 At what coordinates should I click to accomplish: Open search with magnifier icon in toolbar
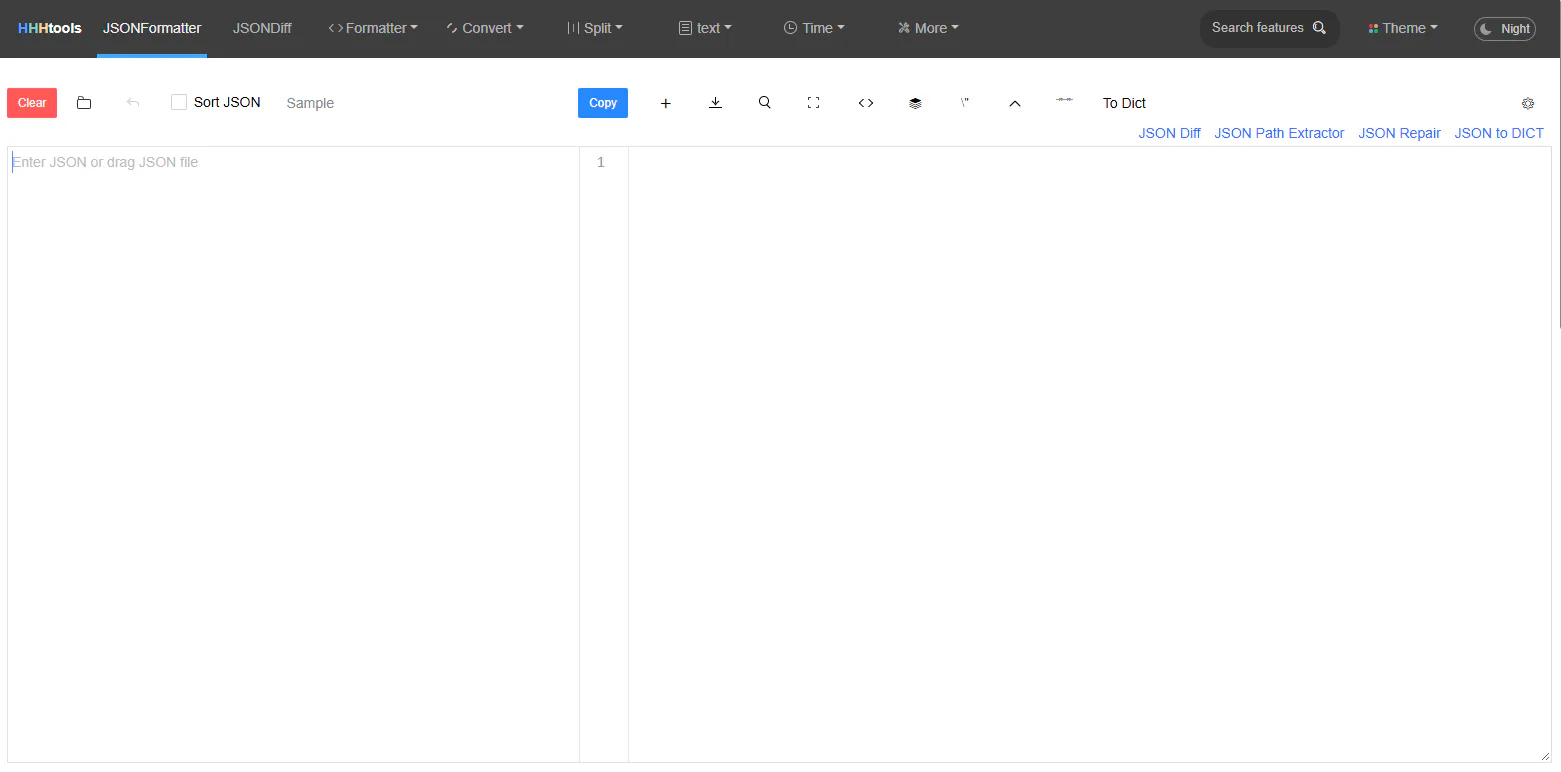(765, 103)
